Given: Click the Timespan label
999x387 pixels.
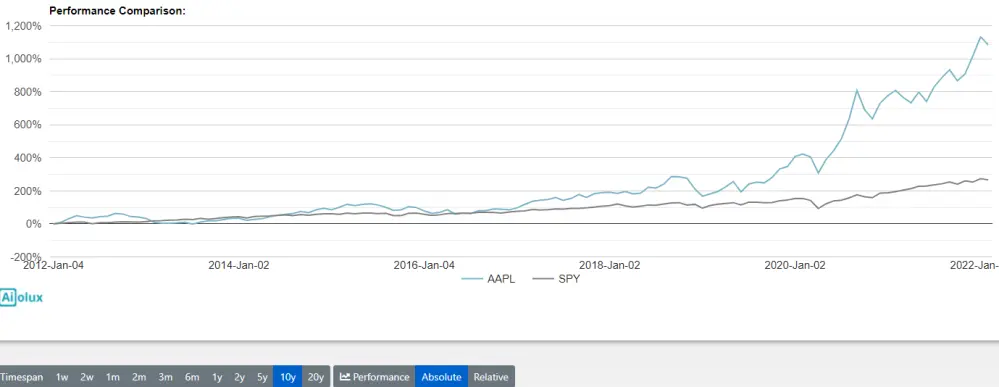Looking at the screenshot, I should click(x=22, y=377).
